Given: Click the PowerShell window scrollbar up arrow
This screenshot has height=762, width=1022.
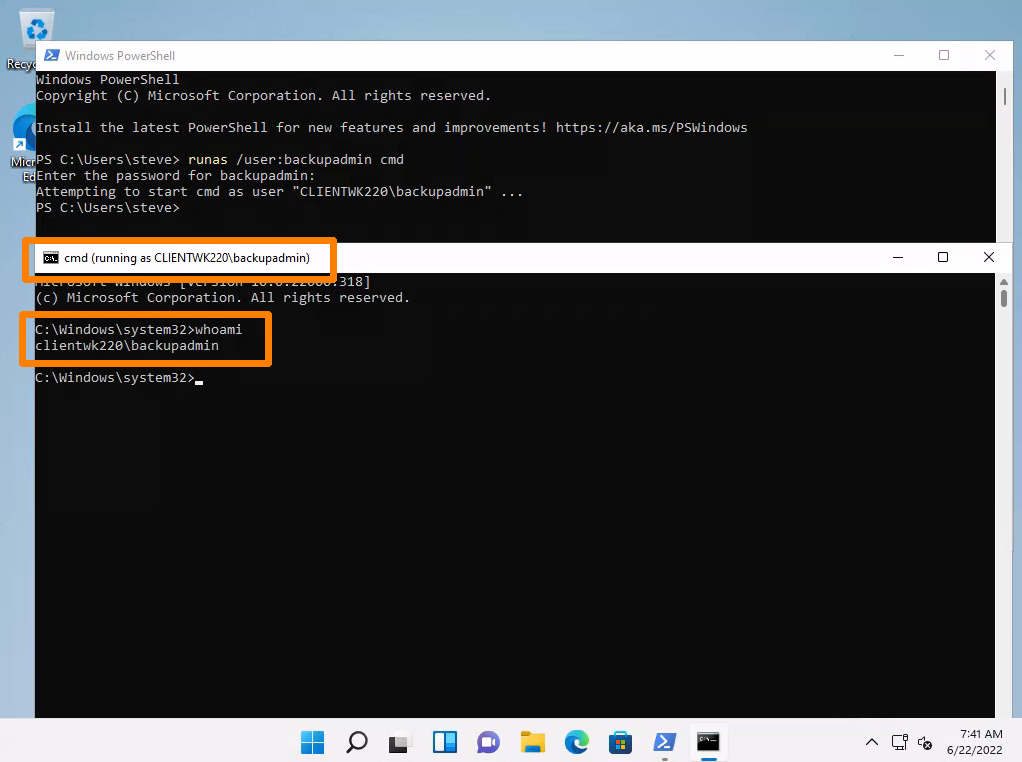Looking at the screenshot, I should (x=1004, y=79).
